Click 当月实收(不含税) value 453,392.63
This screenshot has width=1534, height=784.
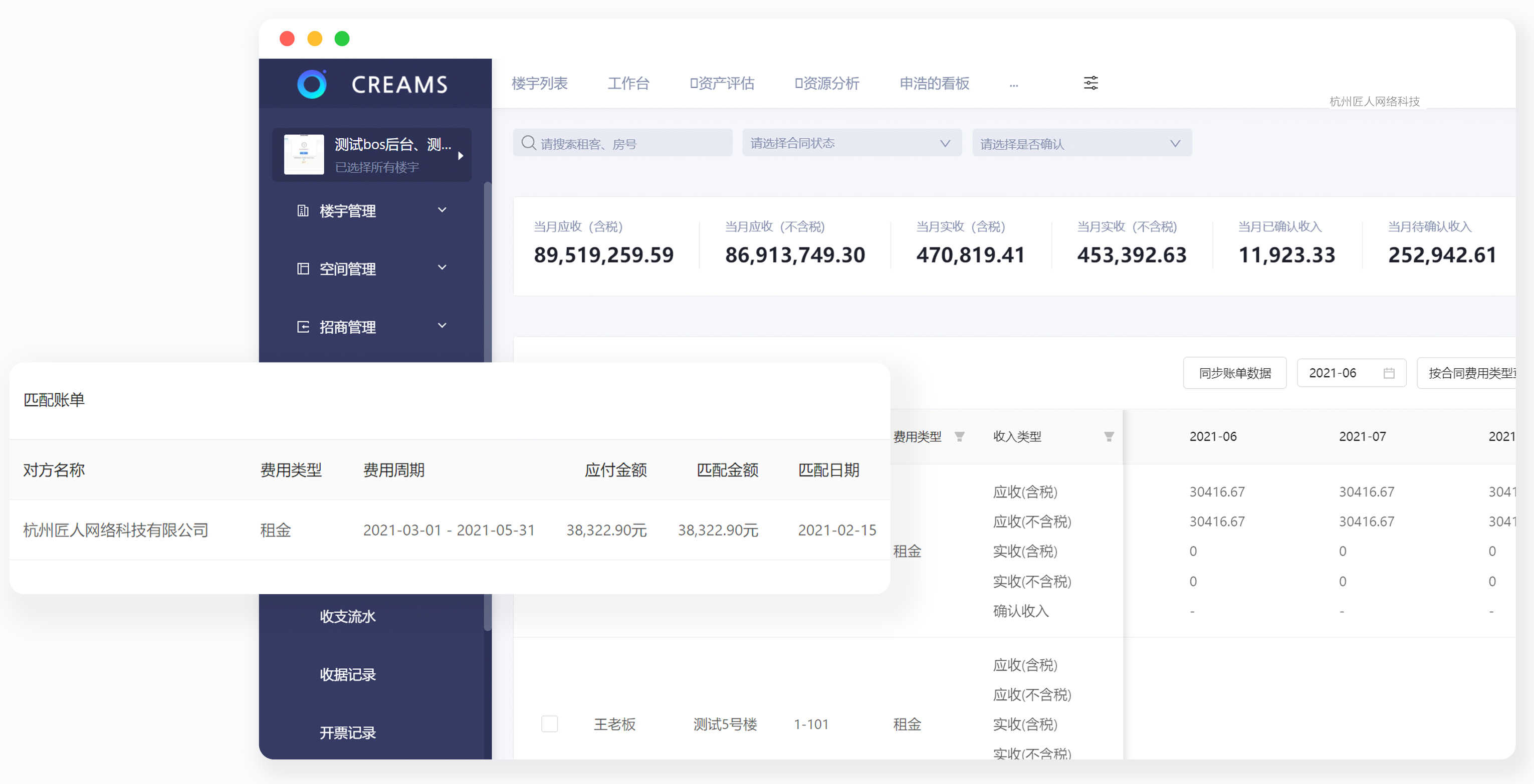point(1132,255)
